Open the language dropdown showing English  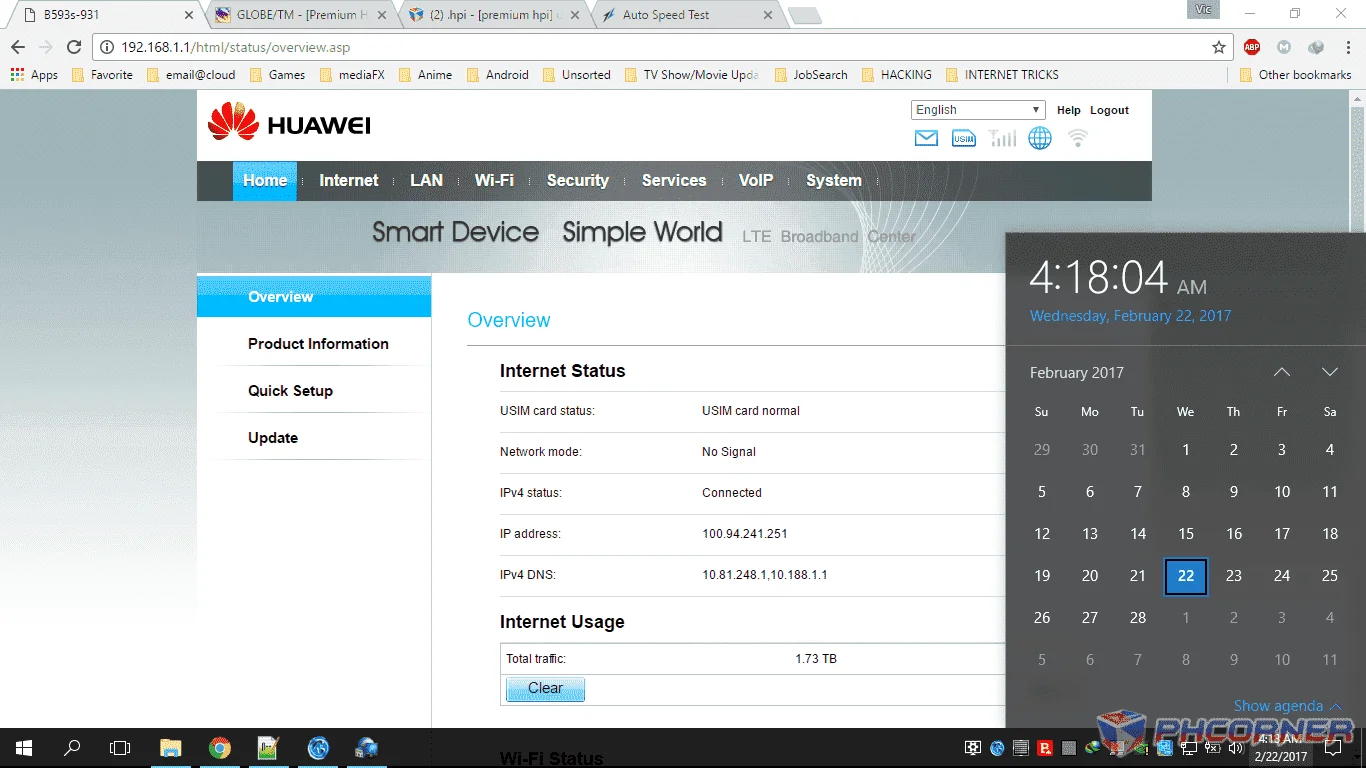[x=978, y=110]
